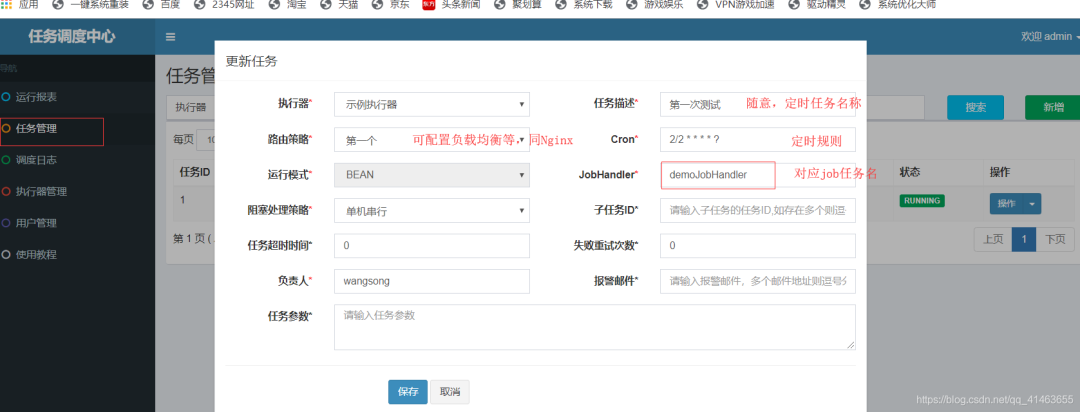
Task: Open the 系统下载 bookmark
Action: (x=583, y=5)
